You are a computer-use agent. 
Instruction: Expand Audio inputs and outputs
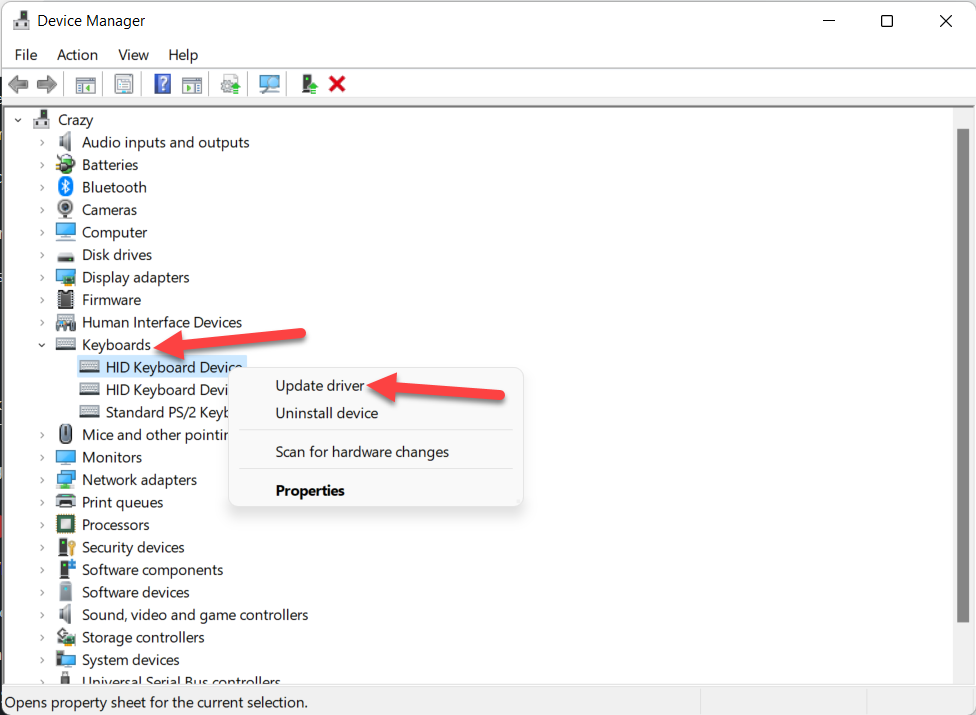click(42, 142)
